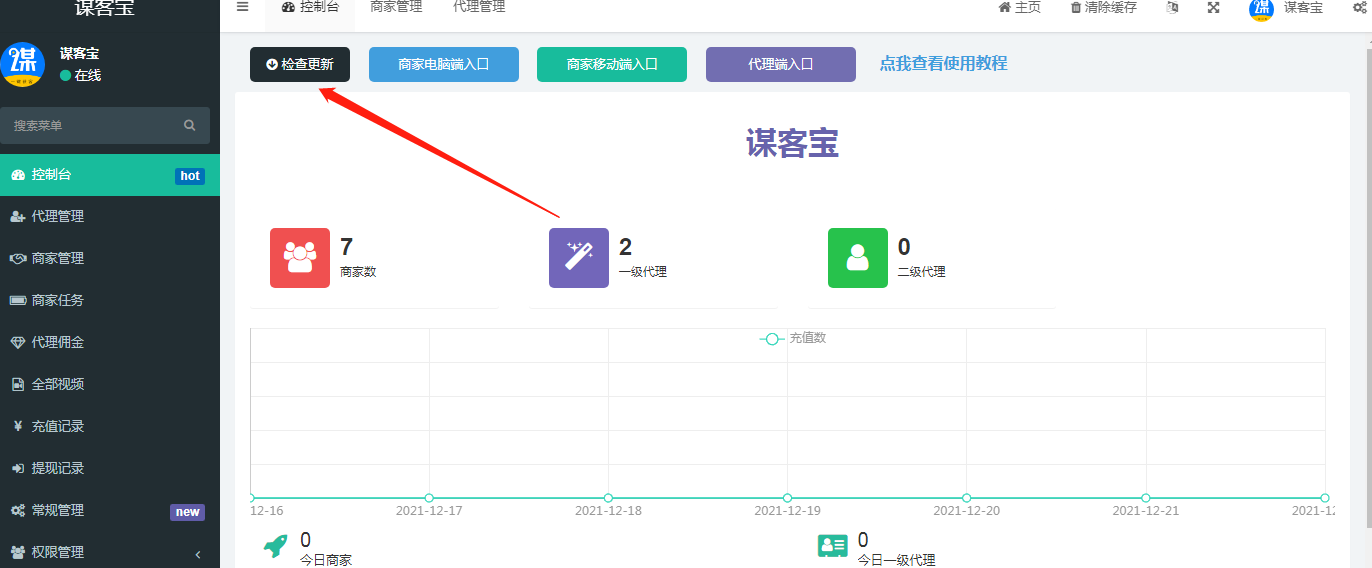
Task: Click the 在线 online status text
Action: click(x=88, y=76)
